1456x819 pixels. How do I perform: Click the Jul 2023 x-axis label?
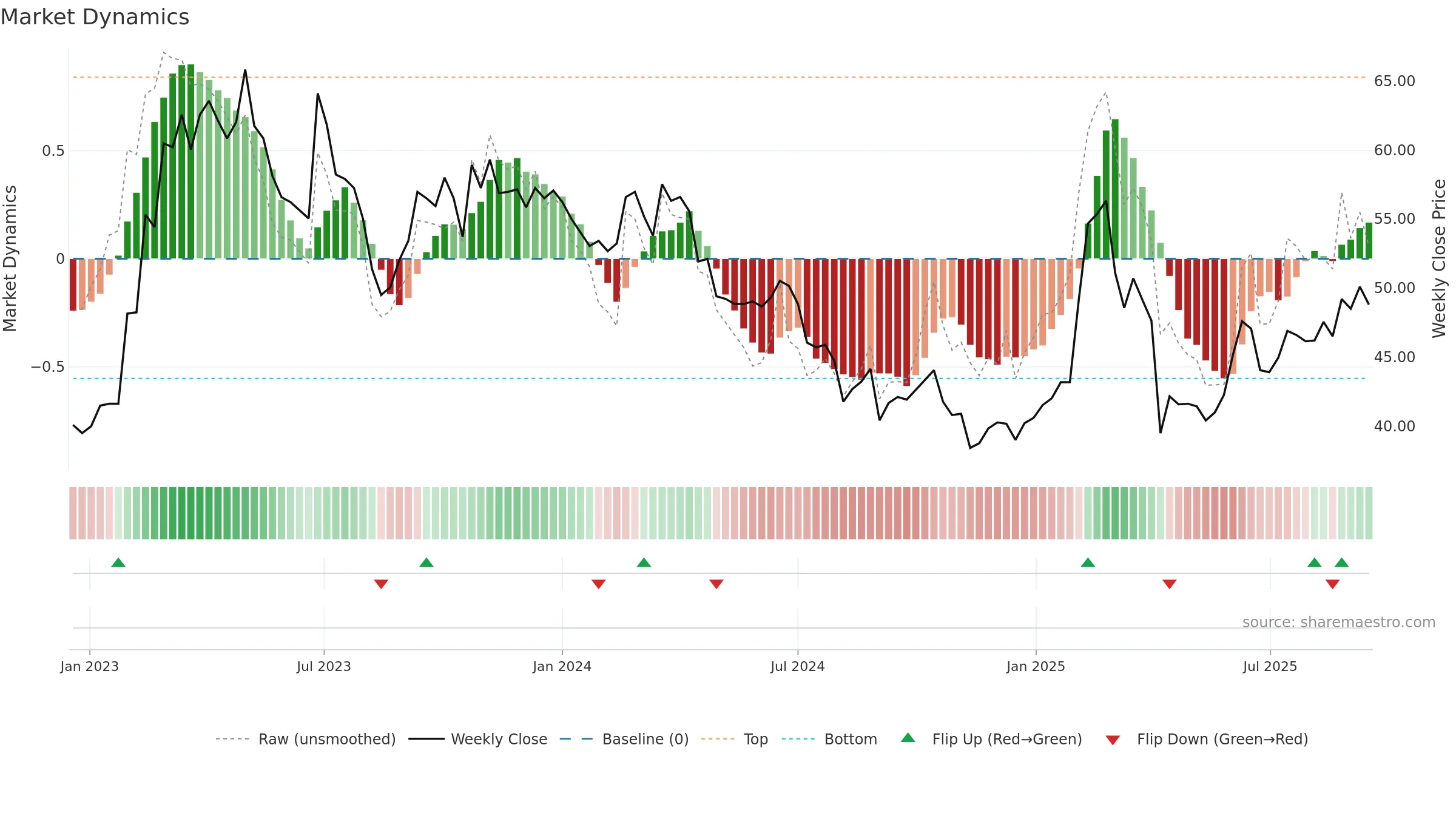(324, 666)
